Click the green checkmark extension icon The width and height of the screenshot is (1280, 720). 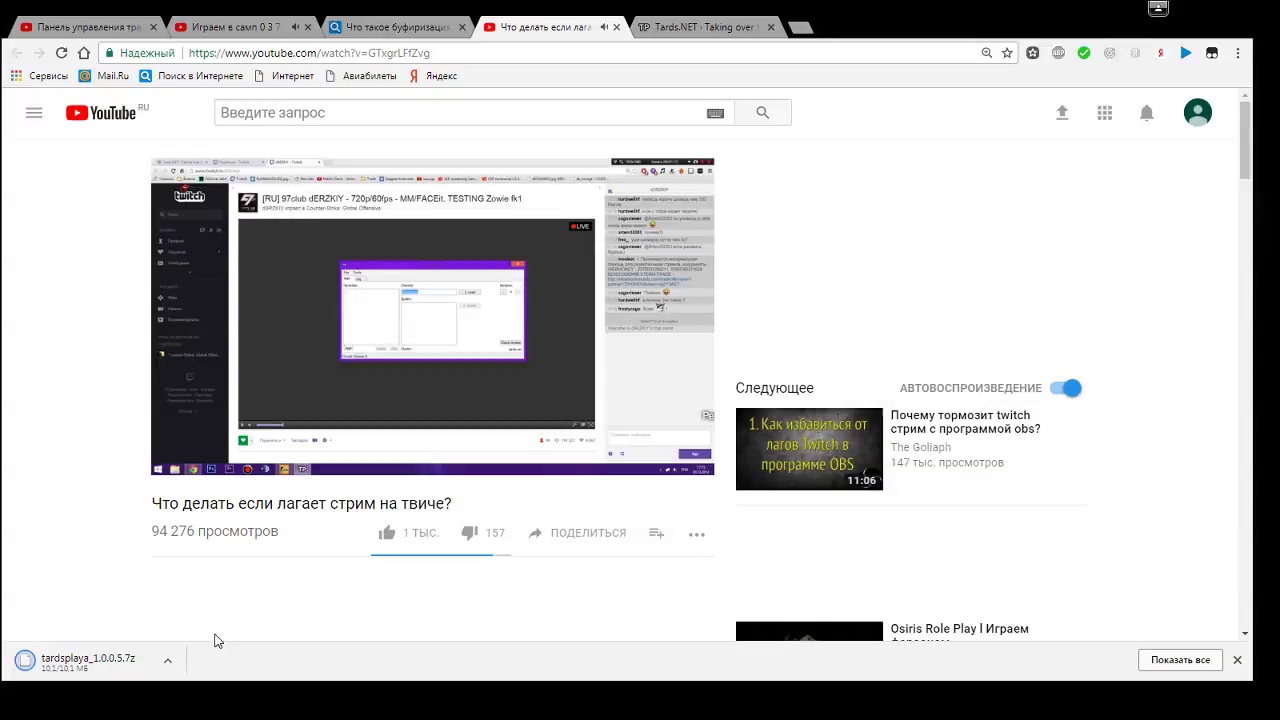coord(1084,53)
